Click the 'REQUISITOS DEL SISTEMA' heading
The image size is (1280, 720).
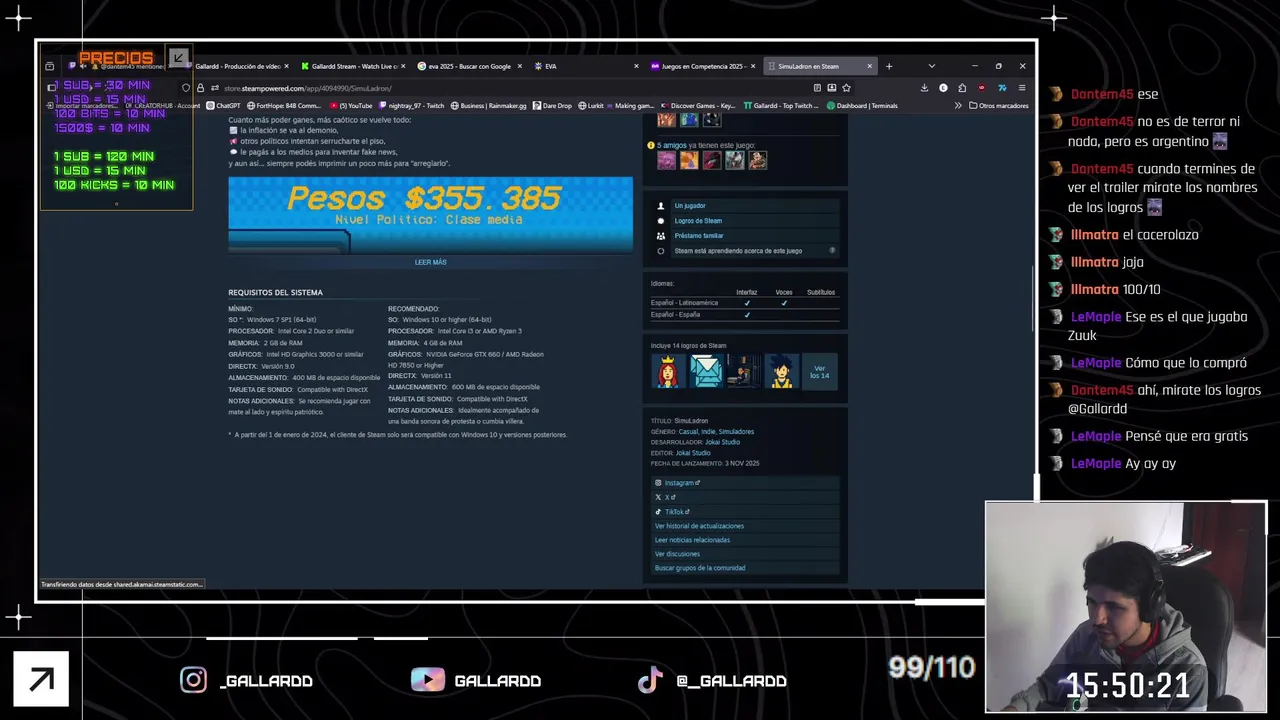(275, 293)
